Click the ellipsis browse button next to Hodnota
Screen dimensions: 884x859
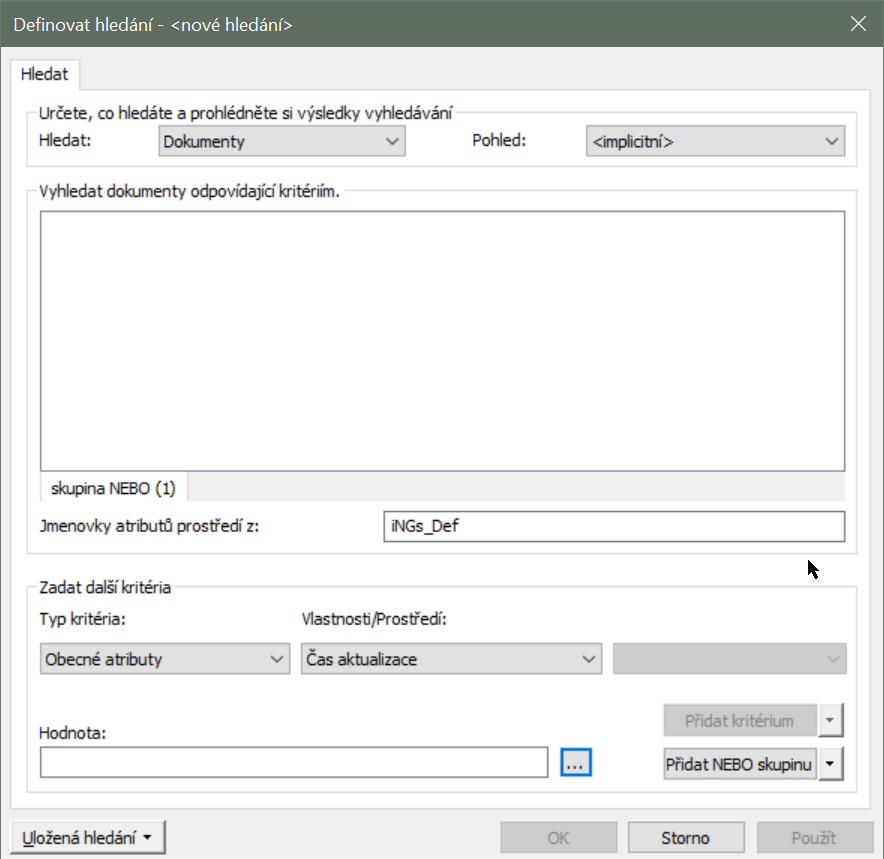click(x=576, y=762)
